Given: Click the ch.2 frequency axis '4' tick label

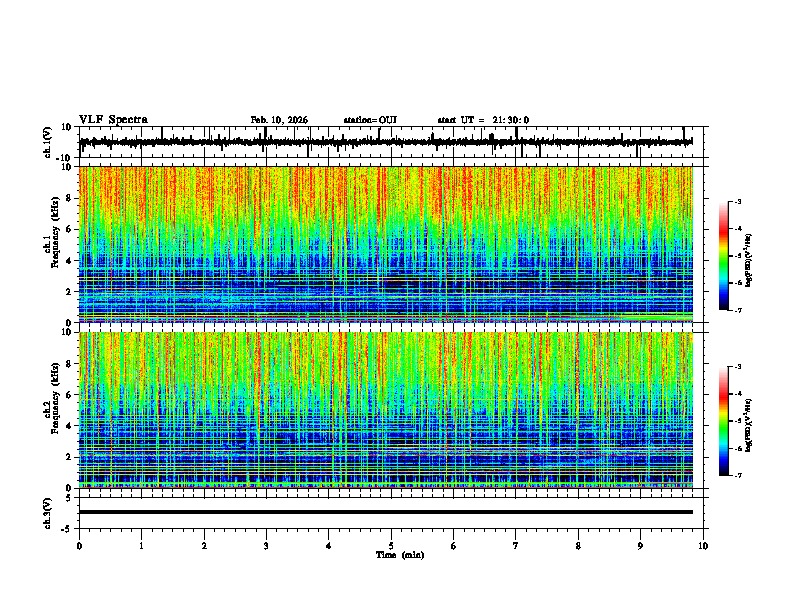Looking at the screenshot, I should [x=69, y=426].
